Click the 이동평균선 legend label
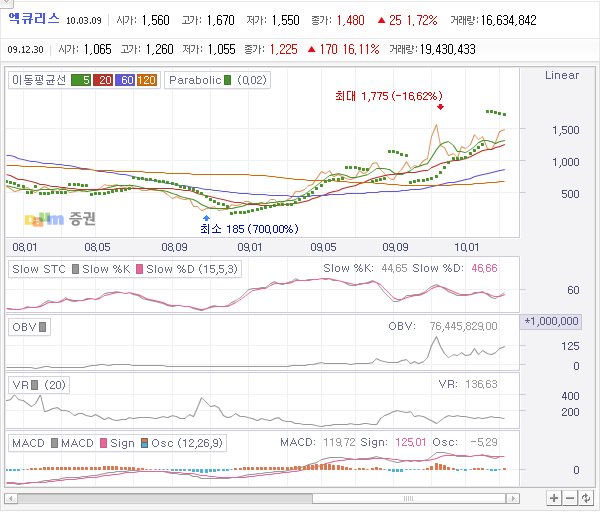The height and width of the screenshot is (516, 602). 39,80
